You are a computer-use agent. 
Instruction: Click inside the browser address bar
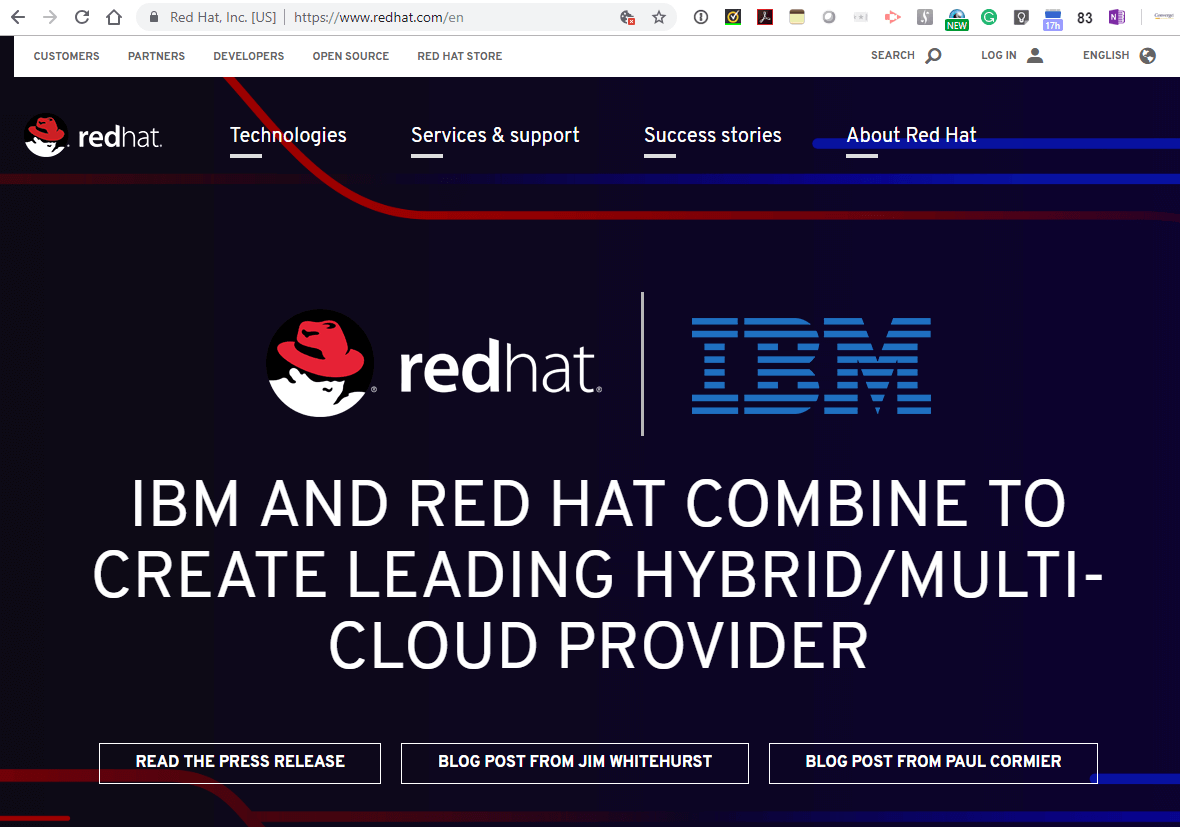400,17
